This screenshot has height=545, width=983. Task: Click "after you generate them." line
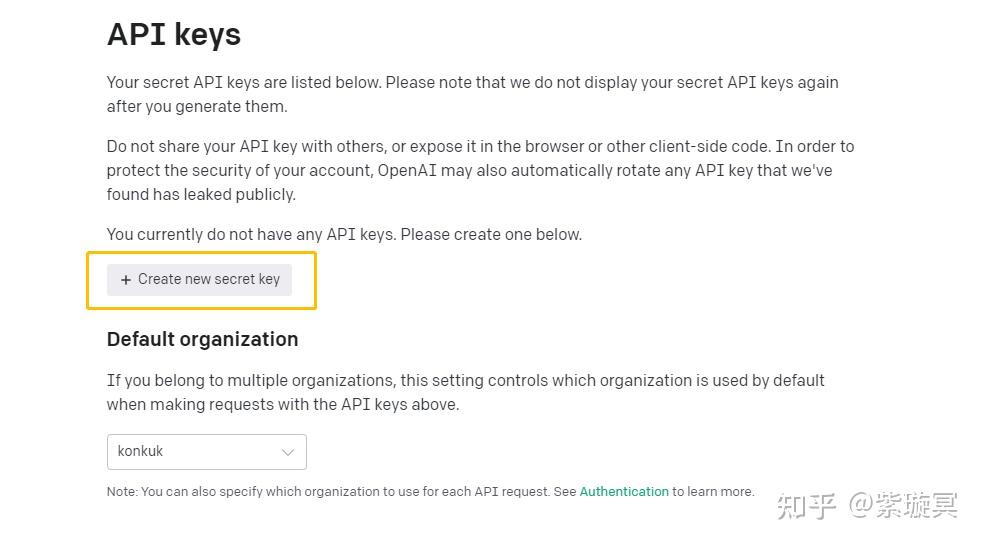pyautogui.click(x=197, y=107)
